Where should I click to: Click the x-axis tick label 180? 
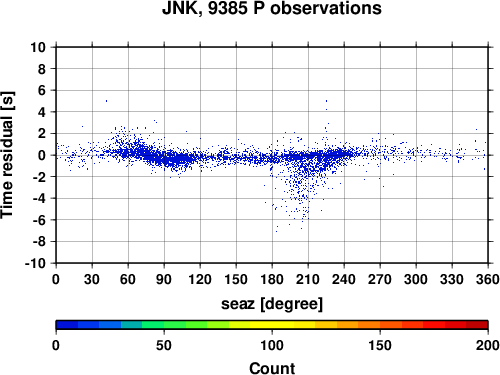click(272, 279)
